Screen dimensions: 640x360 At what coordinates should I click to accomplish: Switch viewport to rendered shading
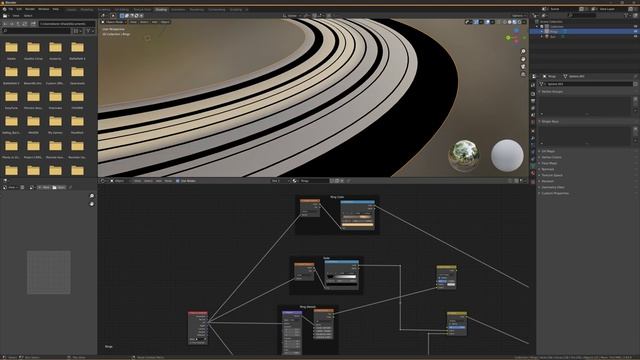click(520, 22)
